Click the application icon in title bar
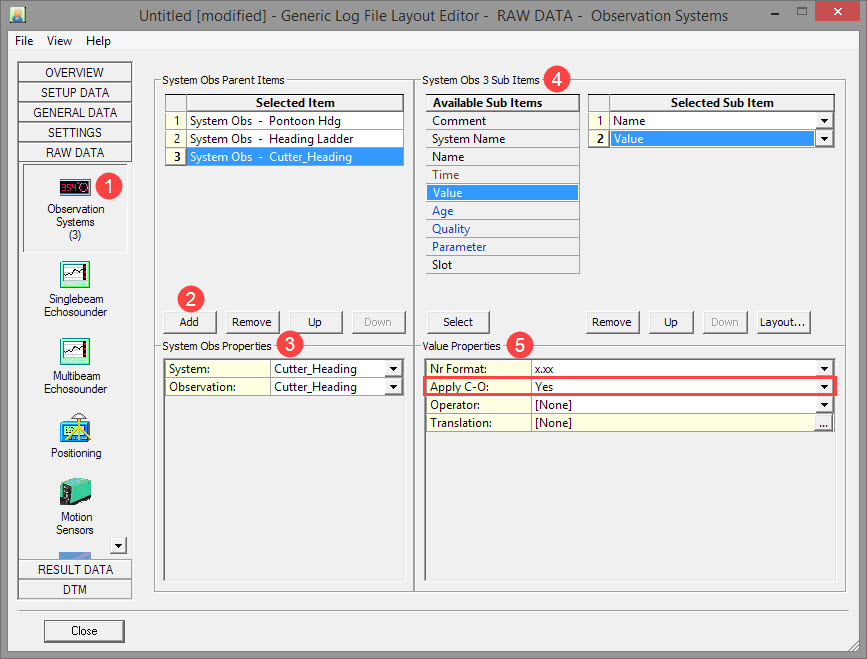The width and height of the screenshot is (867, 659). [x=18, y=15]
